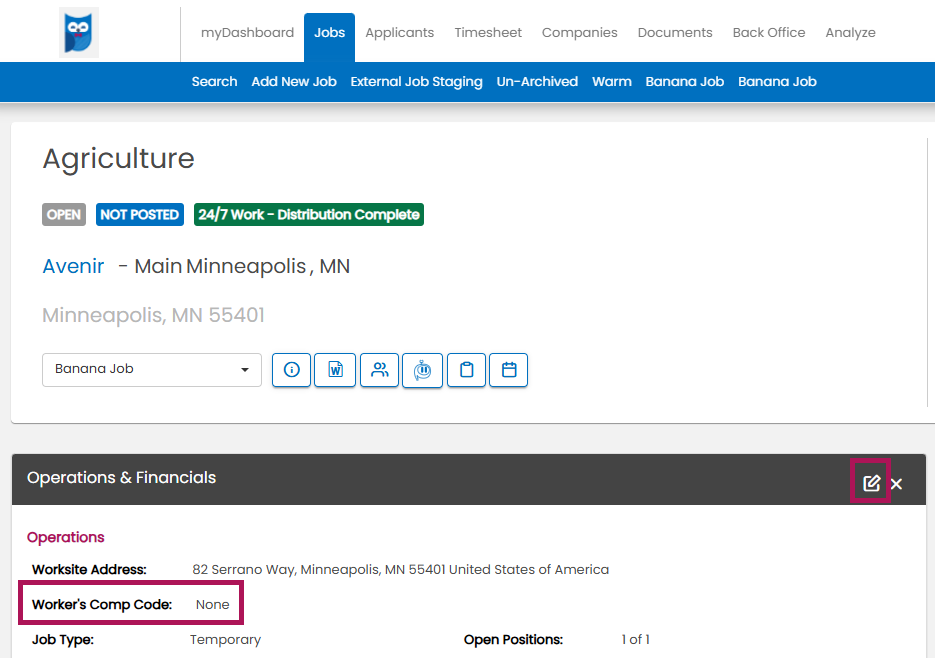Open the Companies tab
Image resolution: width=935 pixels, height=658 pixels.
(x=580, y=32)
